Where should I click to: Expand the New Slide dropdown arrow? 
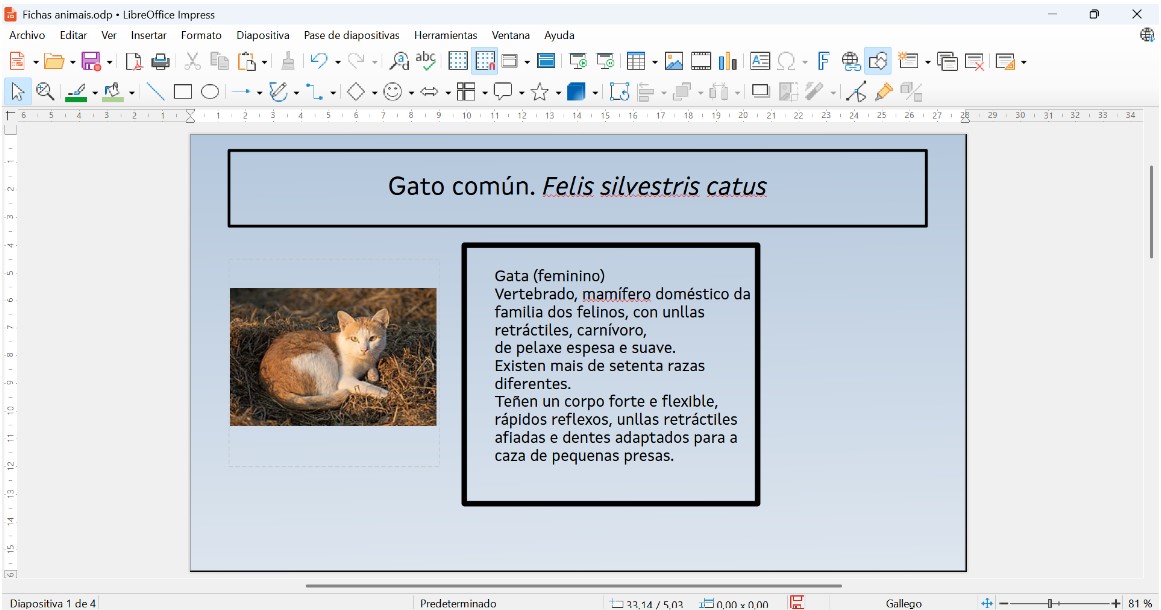928,62
